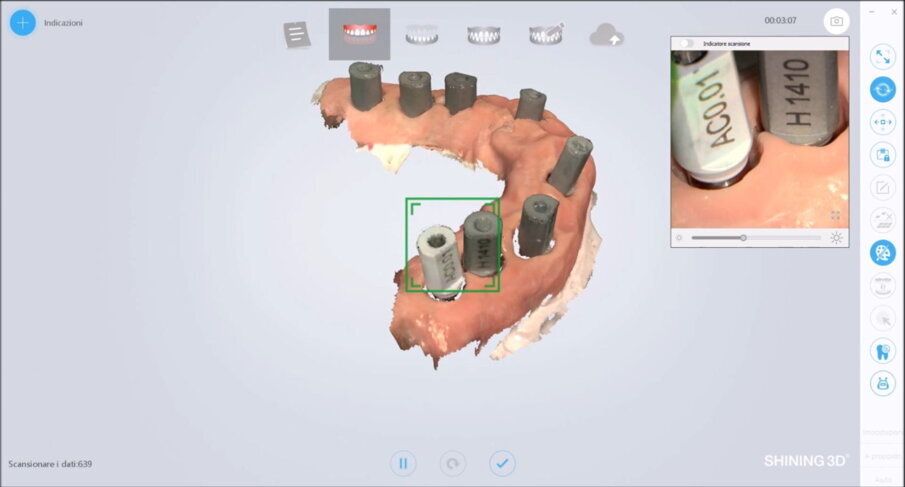
Task: Click the live camera preview image
Action: point(760,139)
